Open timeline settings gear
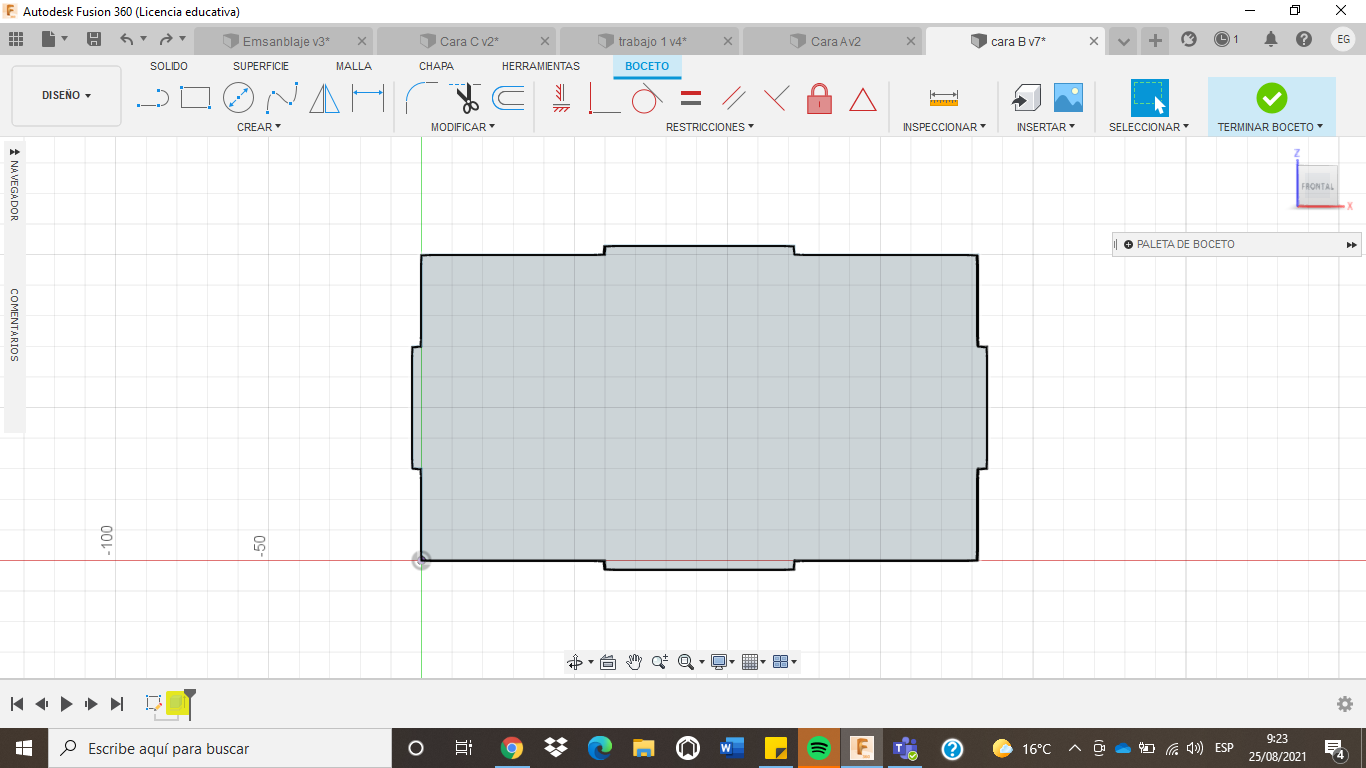Viewport: 1366px width, 768px height. [1345, 704]
